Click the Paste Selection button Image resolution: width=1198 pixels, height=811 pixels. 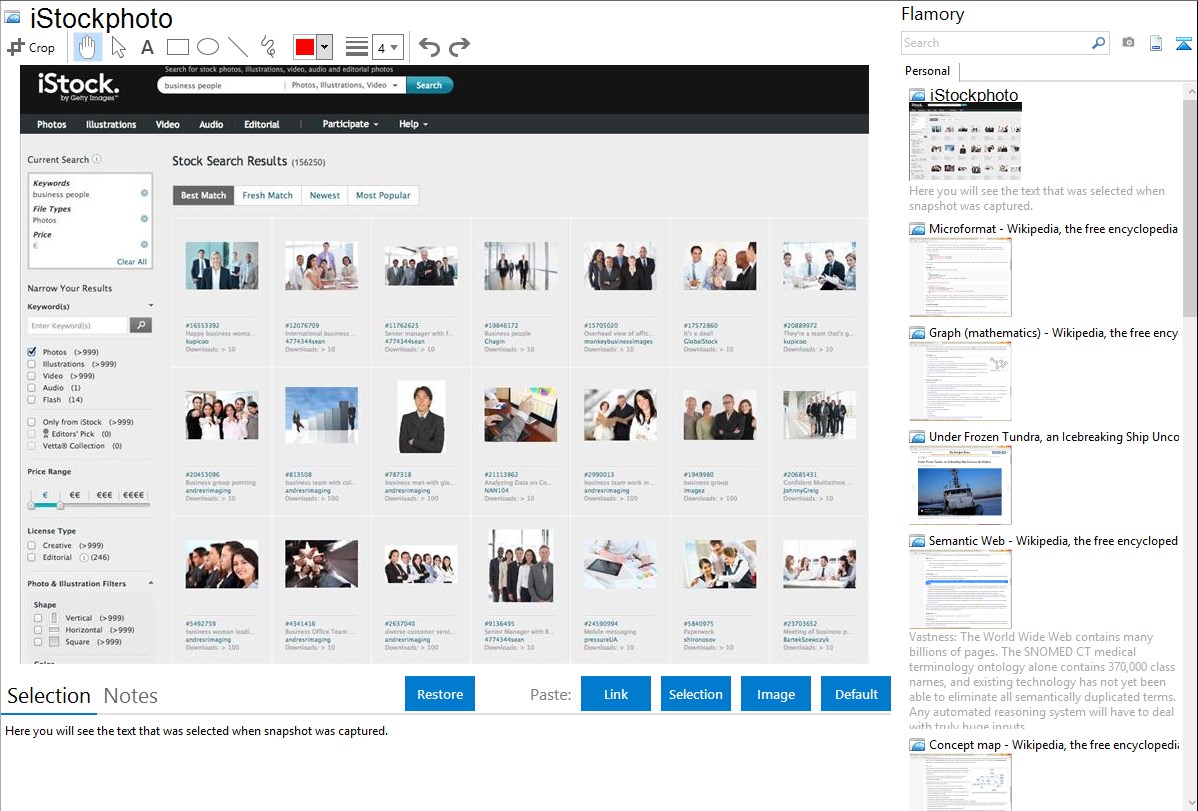point(696,694)
